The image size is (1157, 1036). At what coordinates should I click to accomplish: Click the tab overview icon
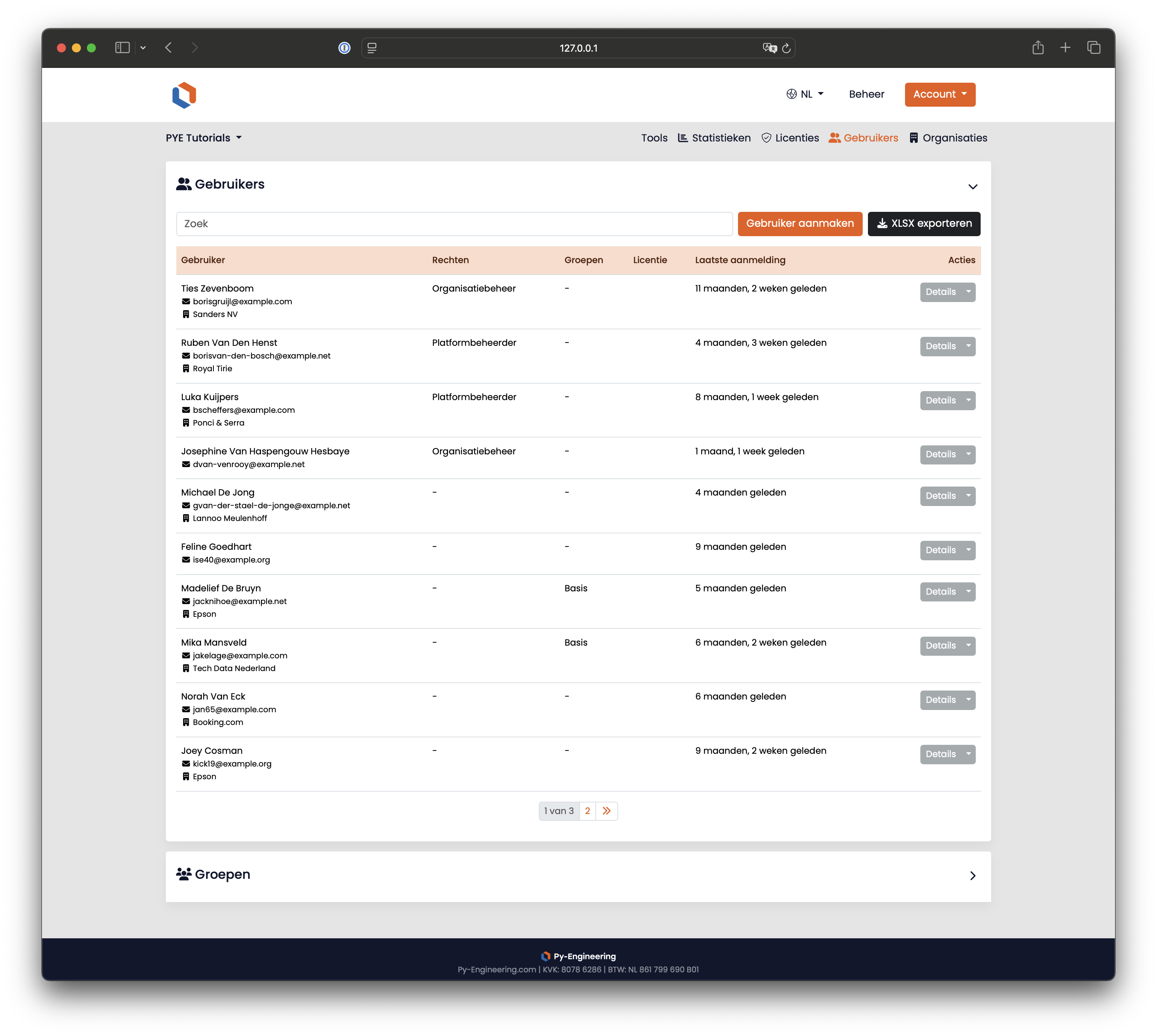tap(1093, 48)
